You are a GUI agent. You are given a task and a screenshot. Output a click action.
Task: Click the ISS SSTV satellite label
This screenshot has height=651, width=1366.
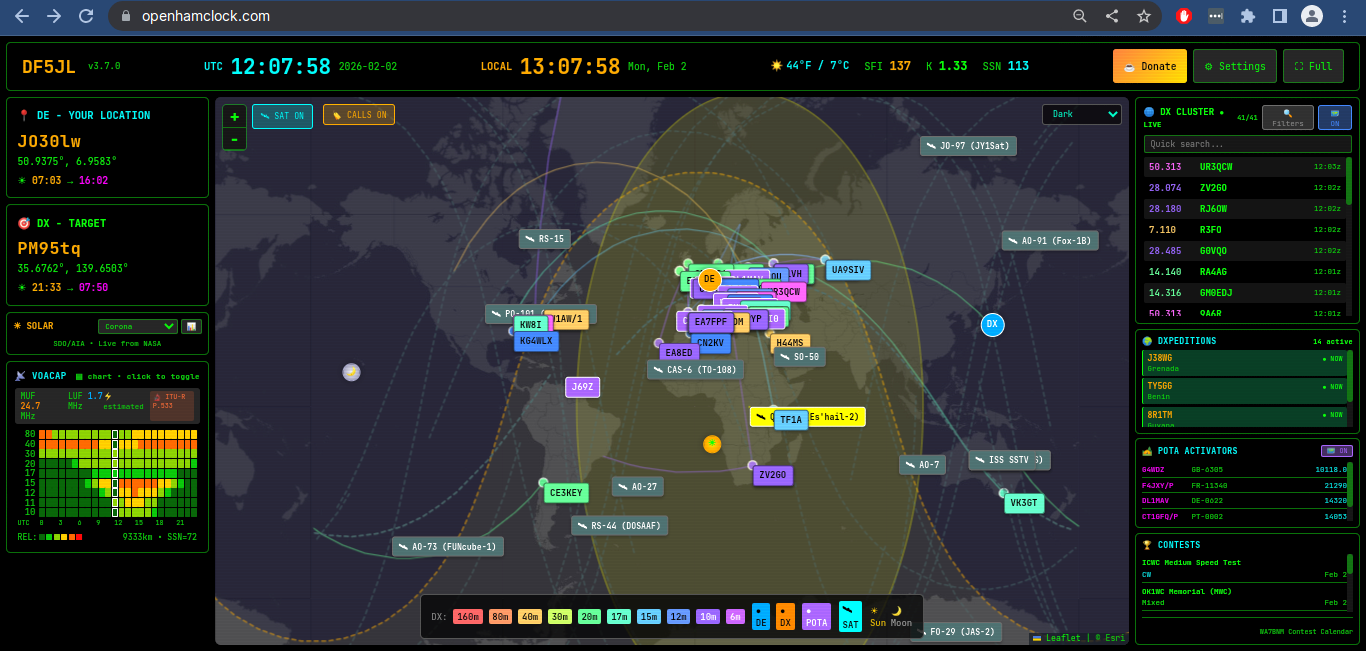click(x=1009, y=460)
